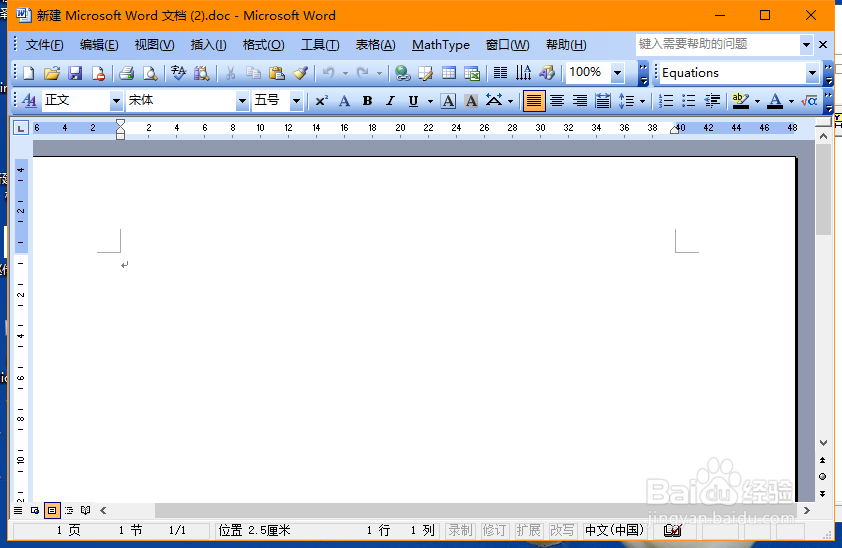842x548 pixels.
Task: Switch to Web layout view button
Action: tap(35, 510)
